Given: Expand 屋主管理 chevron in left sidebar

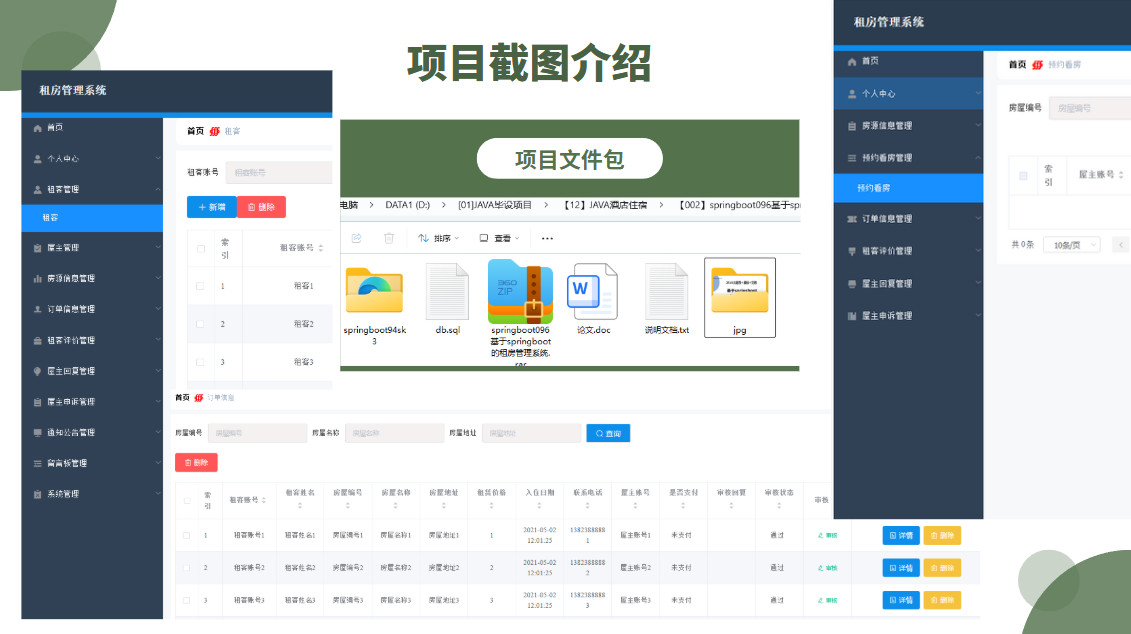Looking at the screenshot, I should 157,248.
